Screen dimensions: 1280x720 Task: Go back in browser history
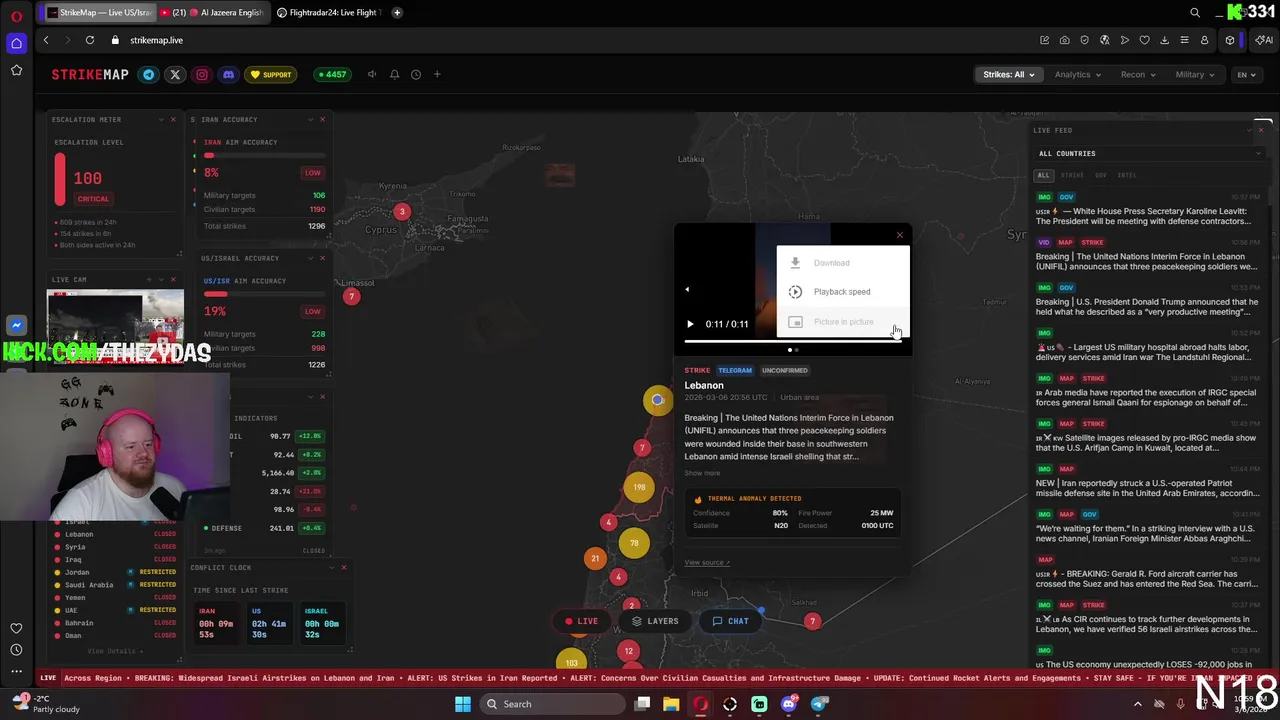(x=46, y=40)
